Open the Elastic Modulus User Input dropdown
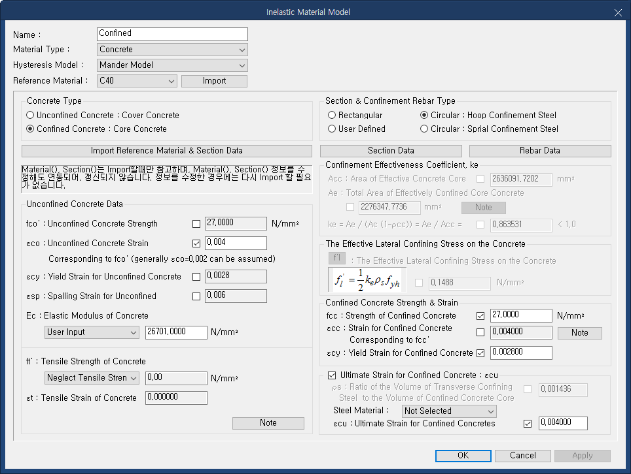This screenshot has height=474, width=631. 91,332
